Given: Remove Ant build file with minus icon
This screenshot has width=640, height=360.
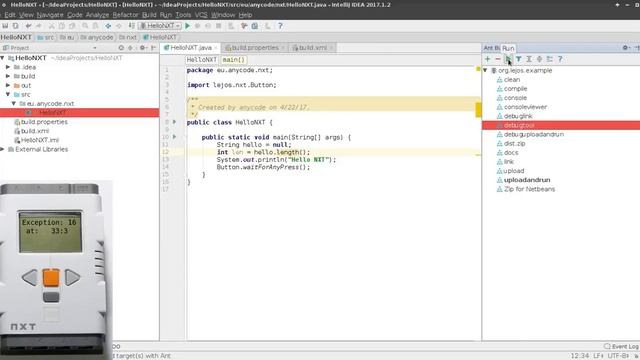Looking at the screenshot, I should pos(498,59).
